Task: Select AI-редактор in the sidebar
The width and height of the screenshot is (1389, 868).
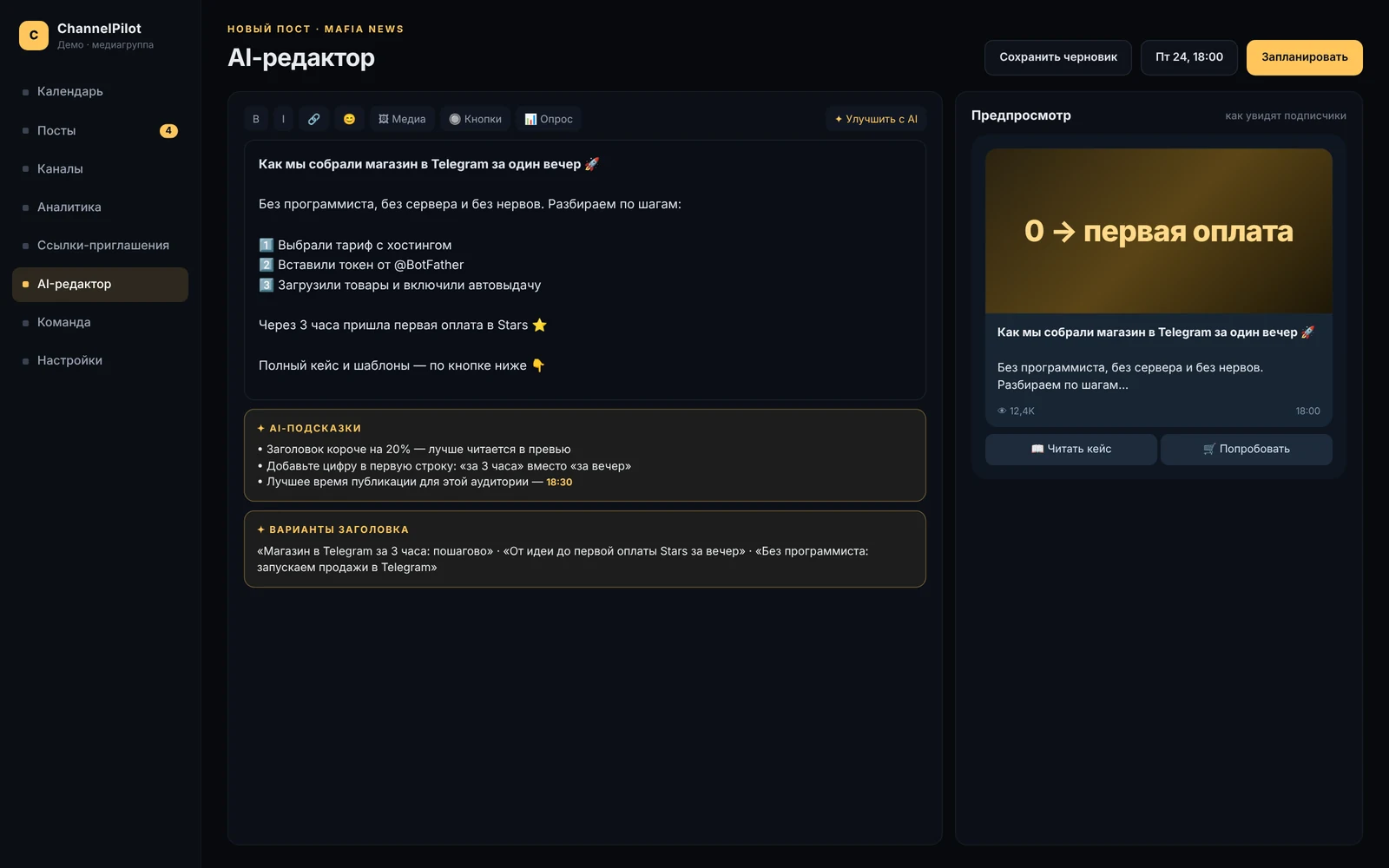Action: tap(100, 284)
